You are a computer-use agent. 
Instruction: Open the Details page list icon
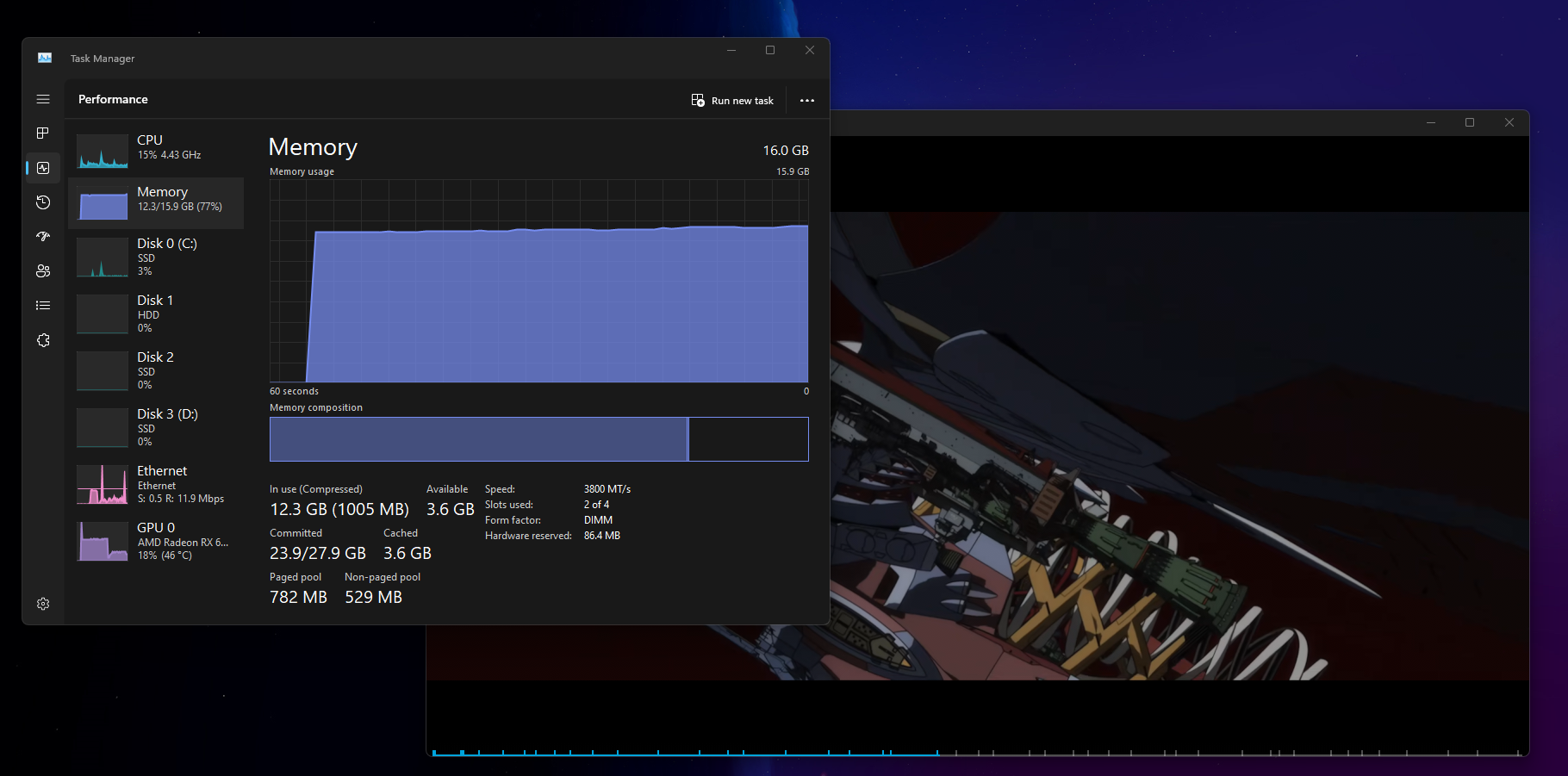(43, 306)
